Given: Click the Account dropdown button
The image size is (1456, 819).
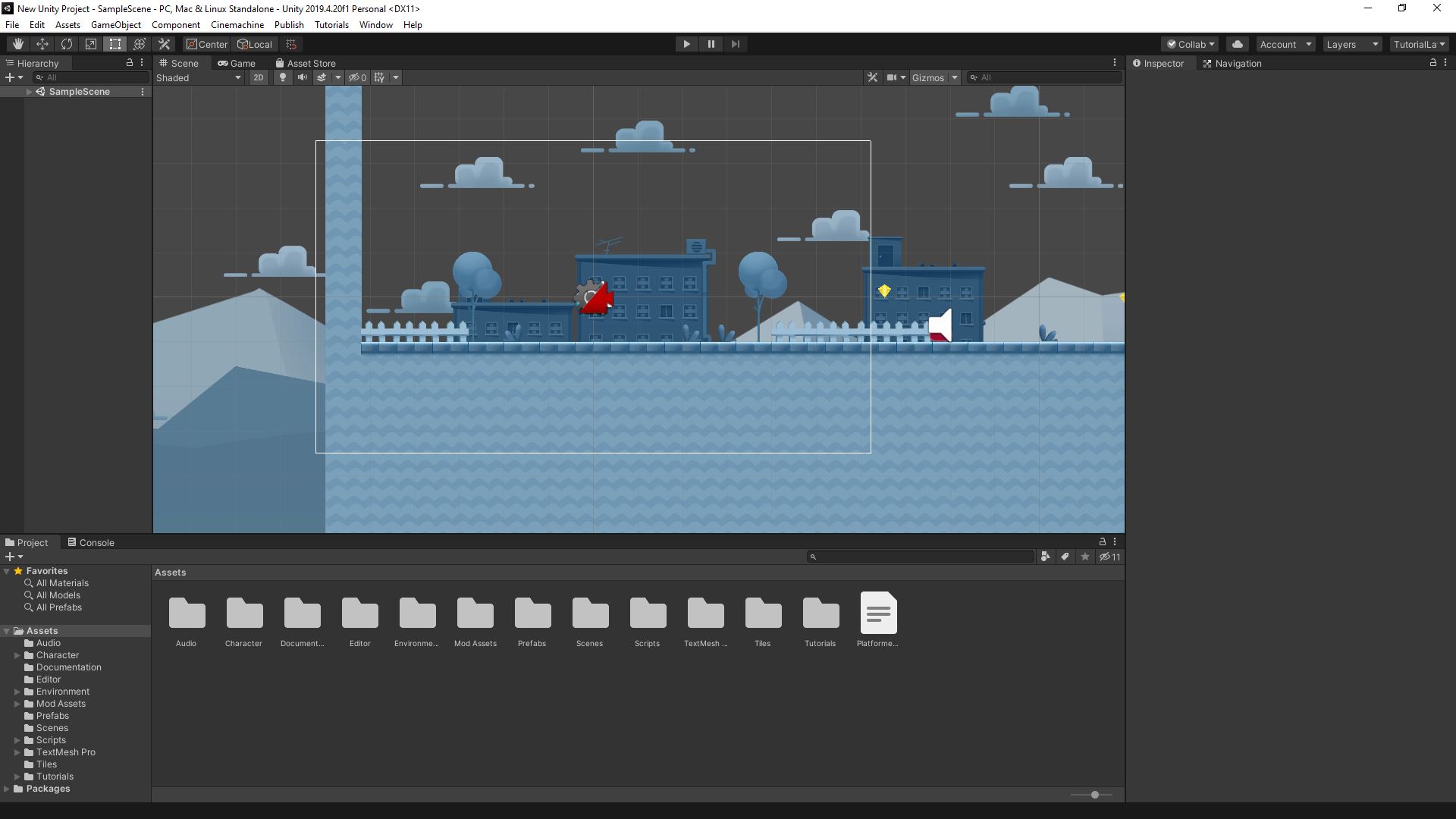Looking at the screenshot, I should [1285, 44].
